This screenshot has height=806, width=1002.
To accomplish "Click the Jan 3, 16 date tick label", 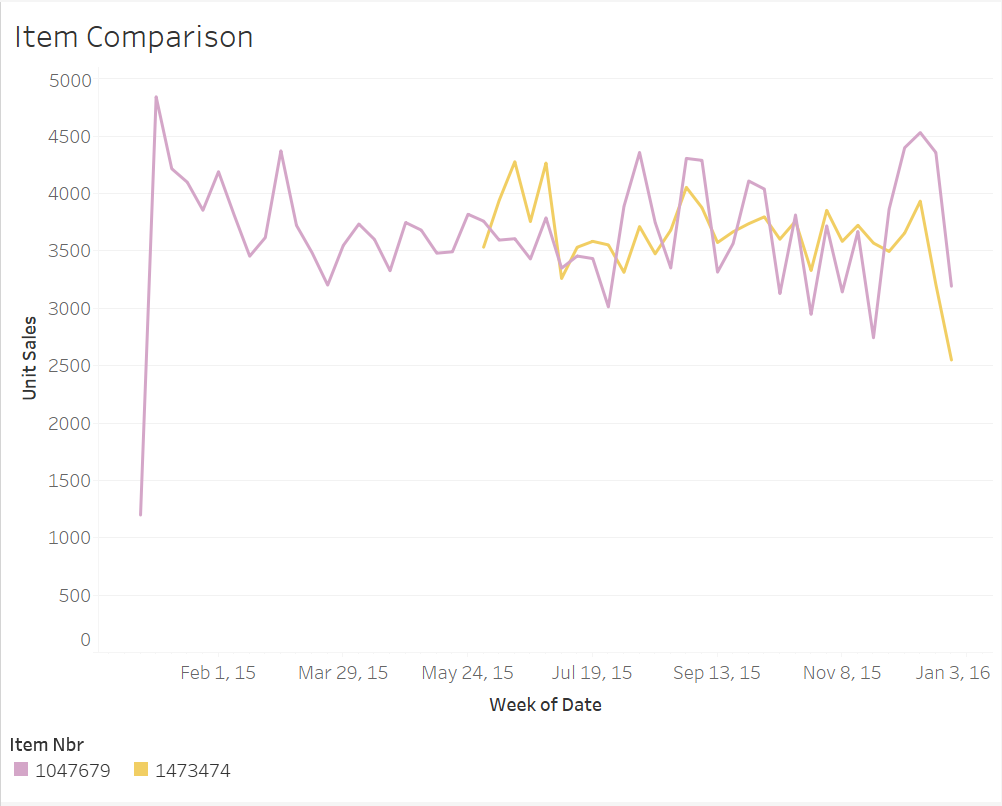I will 954,673.
